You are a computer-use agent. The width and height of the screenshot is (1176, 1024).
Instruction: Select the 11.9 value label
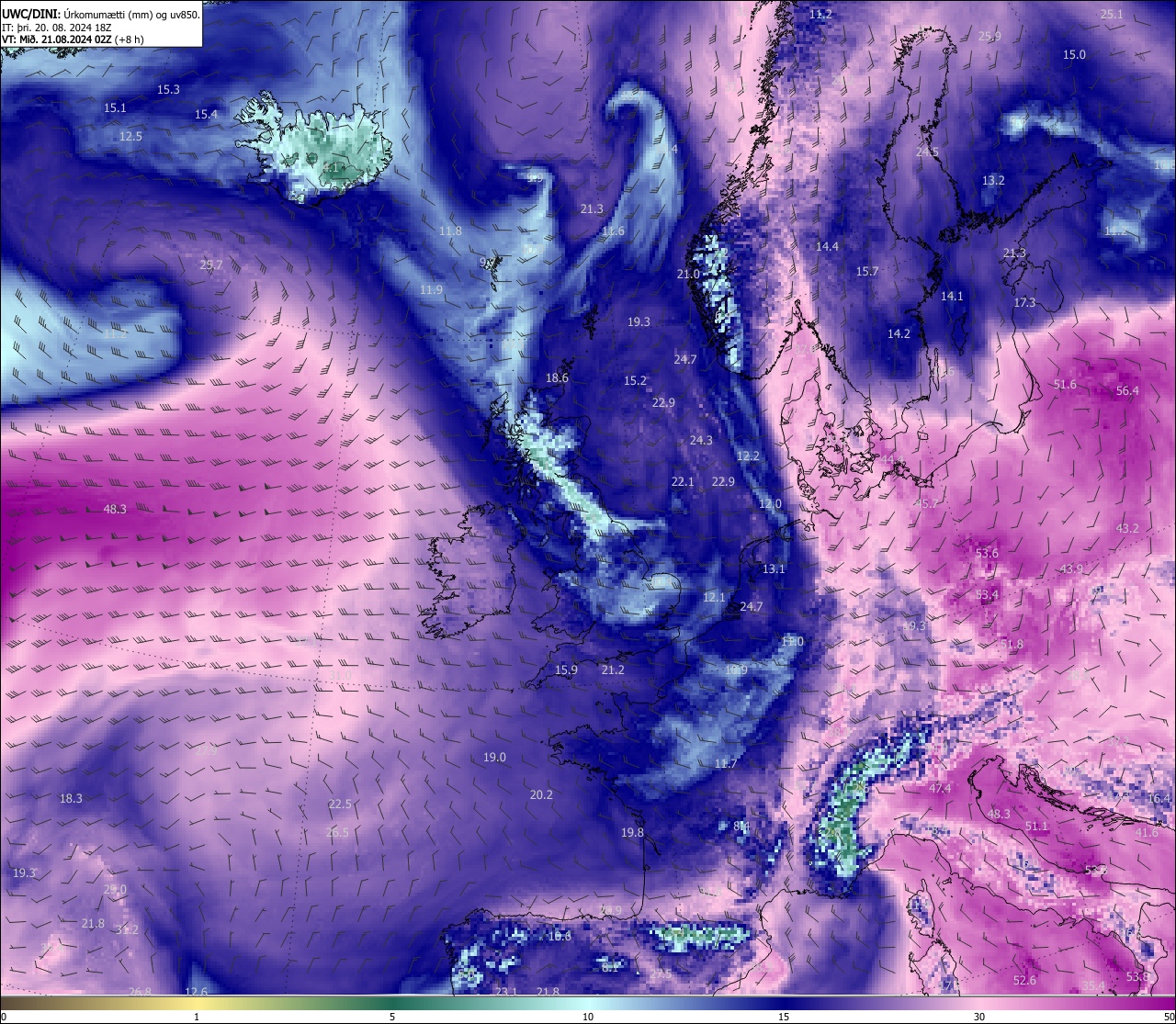point(431,290)
